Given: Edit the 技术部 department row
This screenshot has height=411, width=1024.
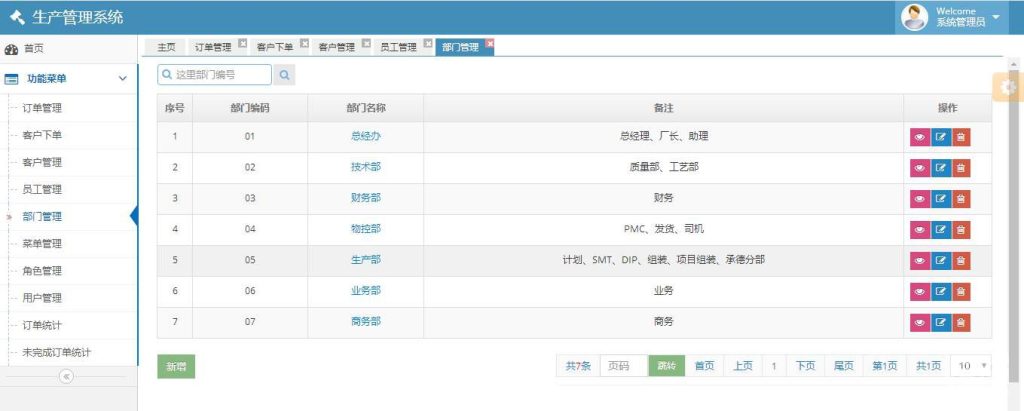Looking at the screenshot, I should pyautogui.click(x=941, y=168).
